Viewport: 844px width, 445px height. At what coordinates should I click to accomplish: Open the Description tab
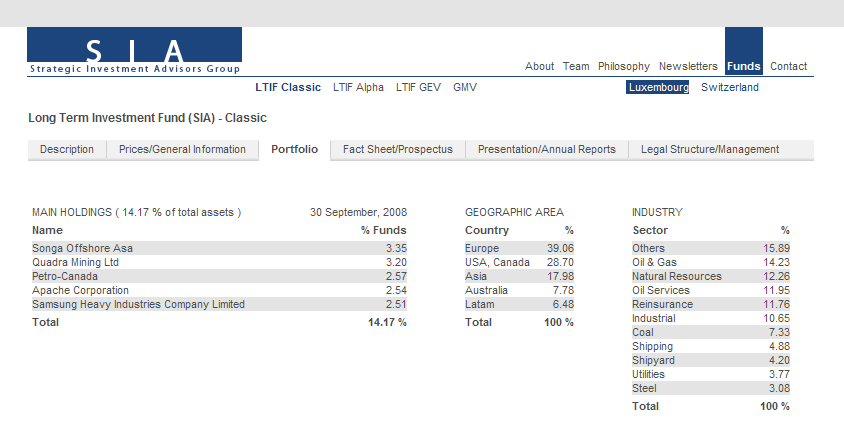tap(67, 149)
